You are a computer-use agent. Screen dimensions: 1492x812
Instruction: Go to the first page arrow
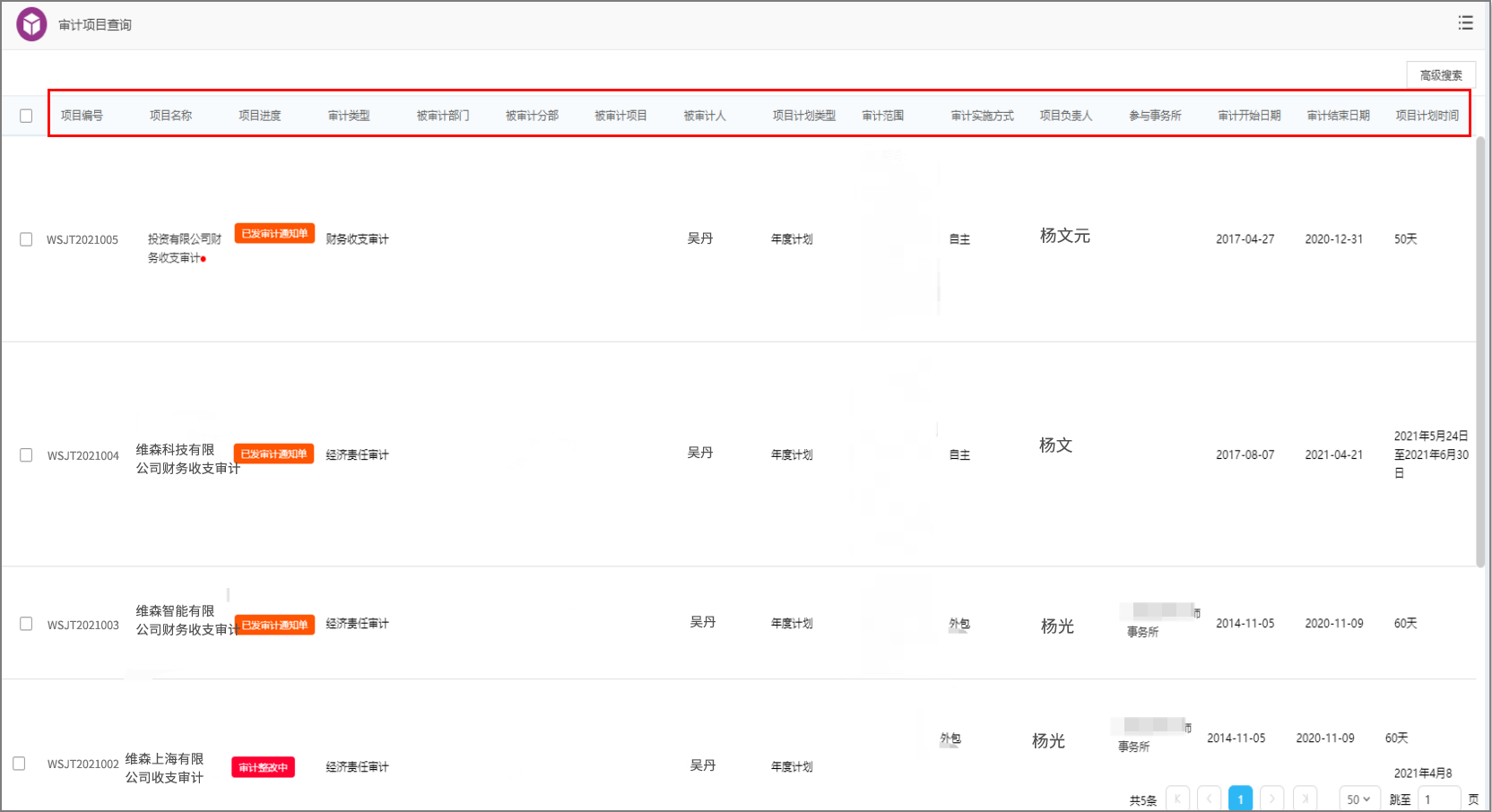pyautogui.click(x=1177, y=799)
